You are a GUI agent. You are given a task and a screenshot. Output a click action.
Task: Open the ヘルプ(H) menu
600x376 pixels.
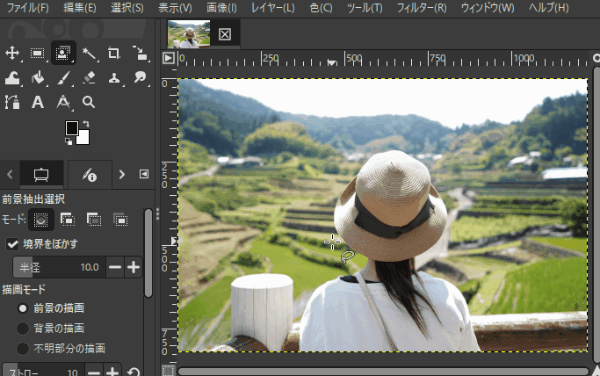click(x=548, y=8)
